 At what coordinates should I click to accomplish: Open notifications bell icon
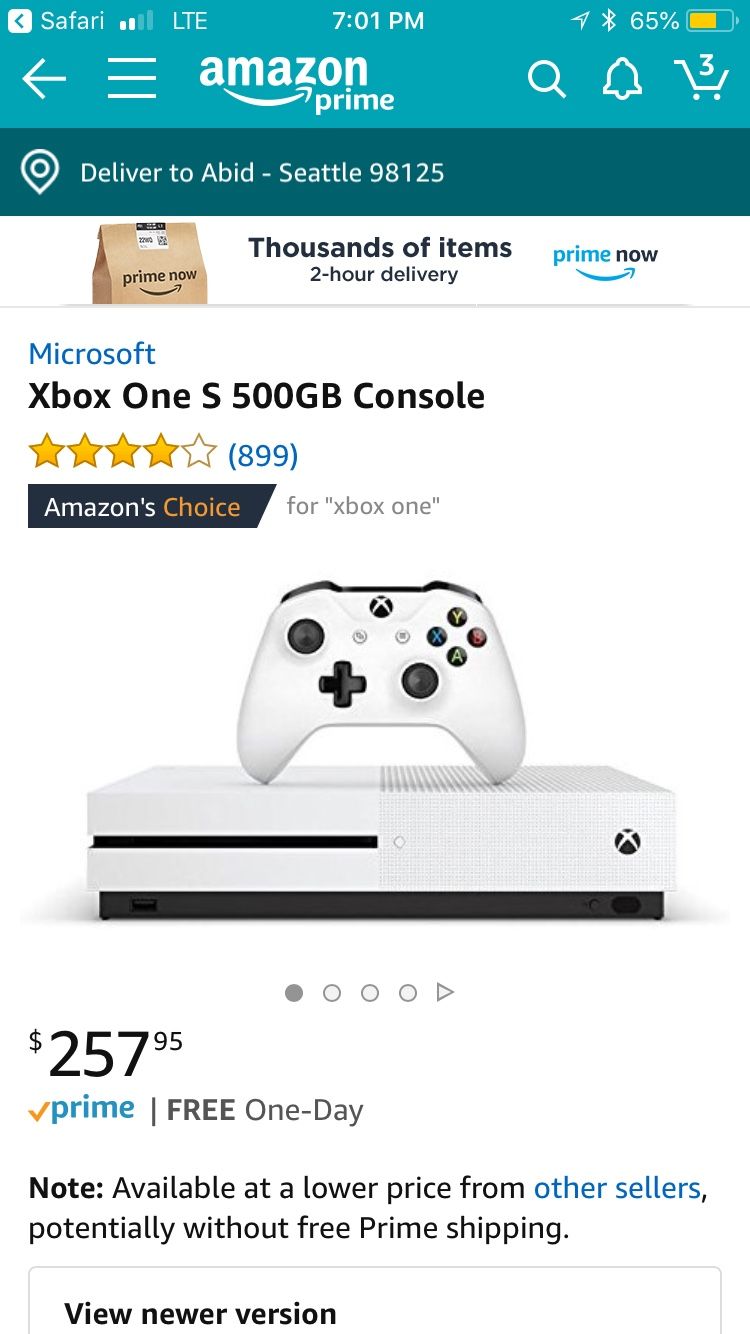(x=621, y=79)
